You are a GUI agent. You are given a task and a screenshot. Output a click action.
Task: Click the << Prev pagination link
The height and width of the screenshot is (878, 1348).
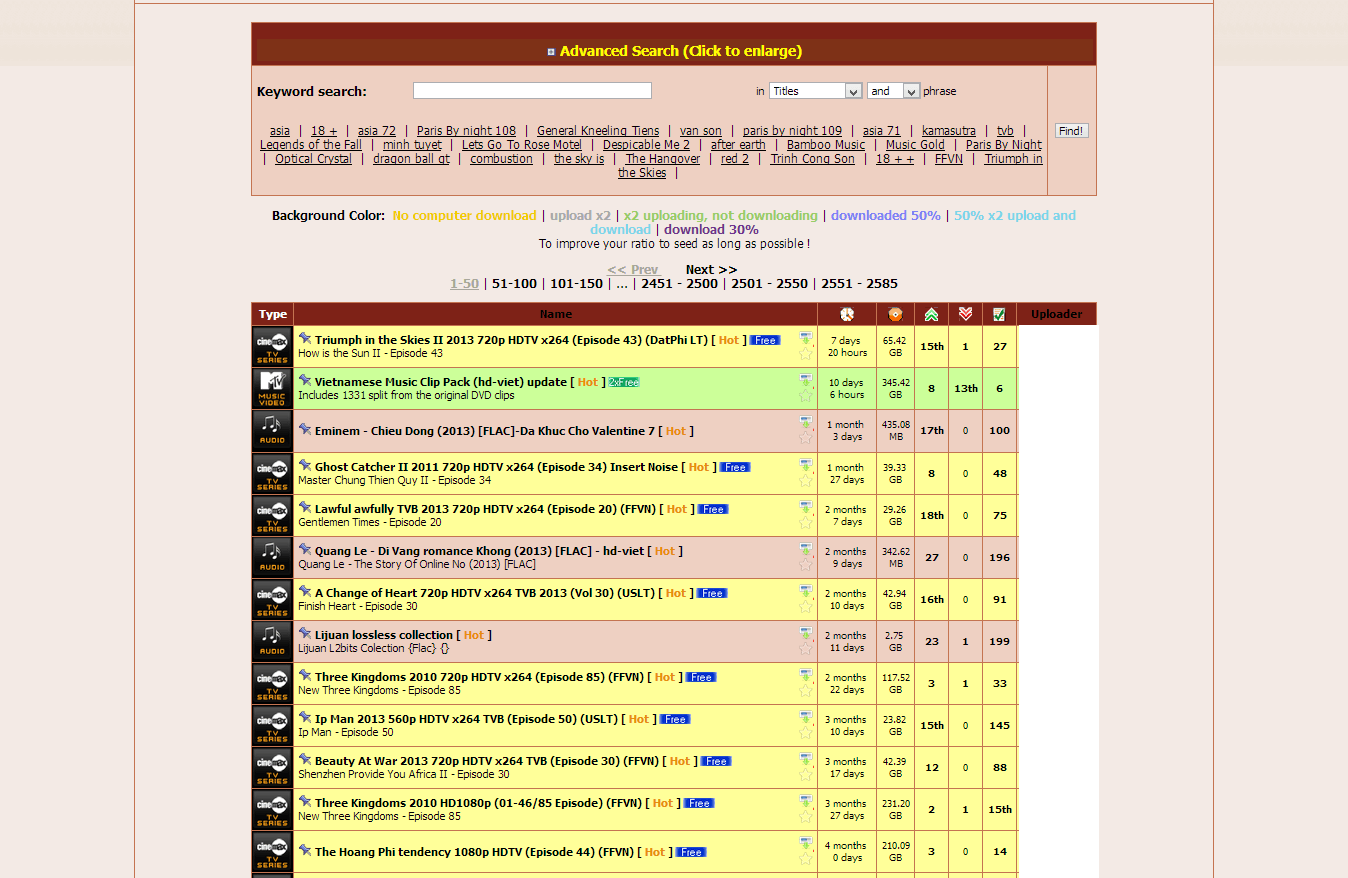(634, 269)
